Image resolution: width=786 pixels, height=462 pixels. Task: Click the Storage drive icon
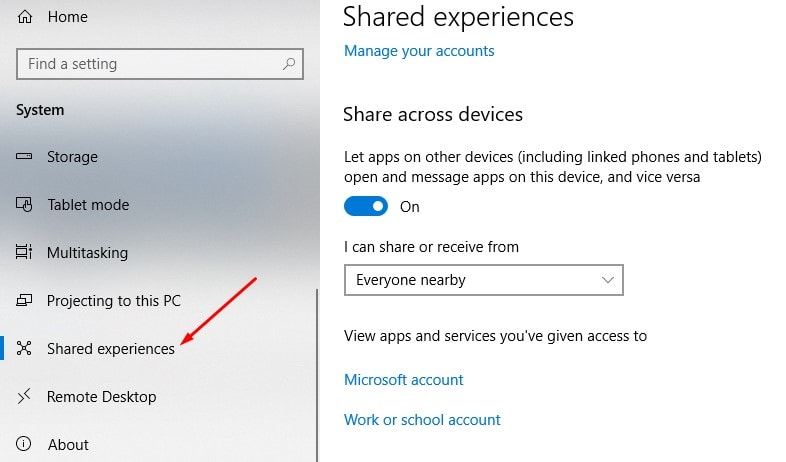click(x=24, y=156)
